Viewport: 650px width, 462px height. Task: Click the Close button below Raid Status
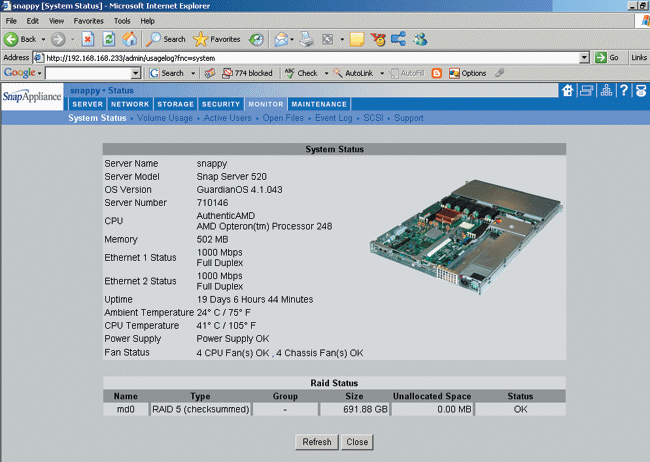pos(357,442)
